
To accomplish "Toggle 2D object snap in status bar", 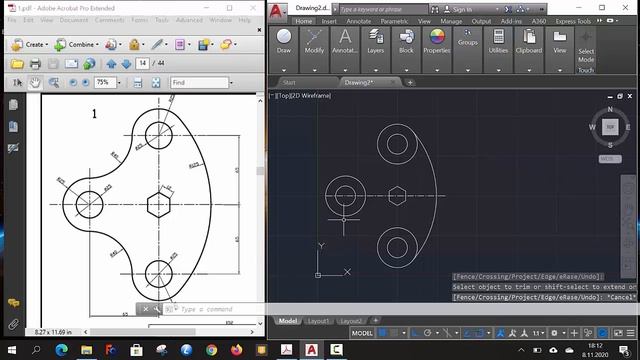I will click(479, 333).
